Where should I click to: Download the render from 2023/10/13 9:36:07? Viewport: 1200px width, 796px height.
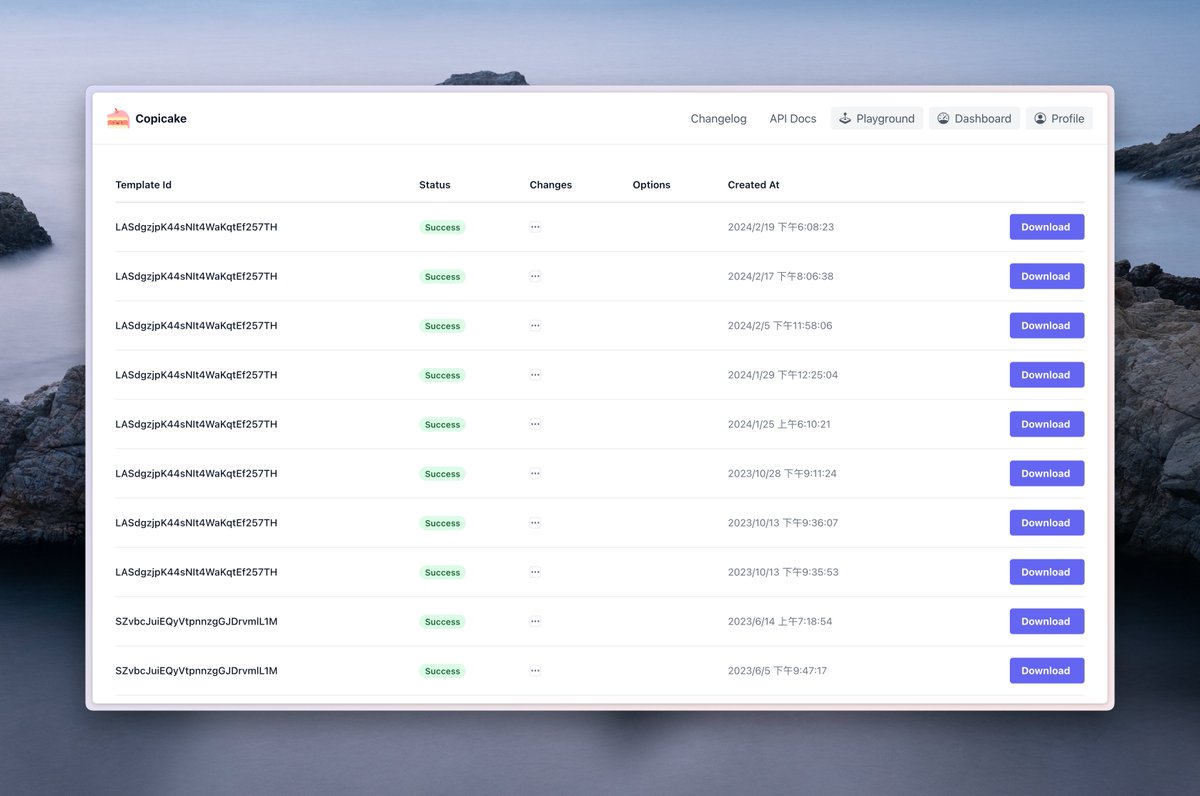click(x=1046, y=523)
